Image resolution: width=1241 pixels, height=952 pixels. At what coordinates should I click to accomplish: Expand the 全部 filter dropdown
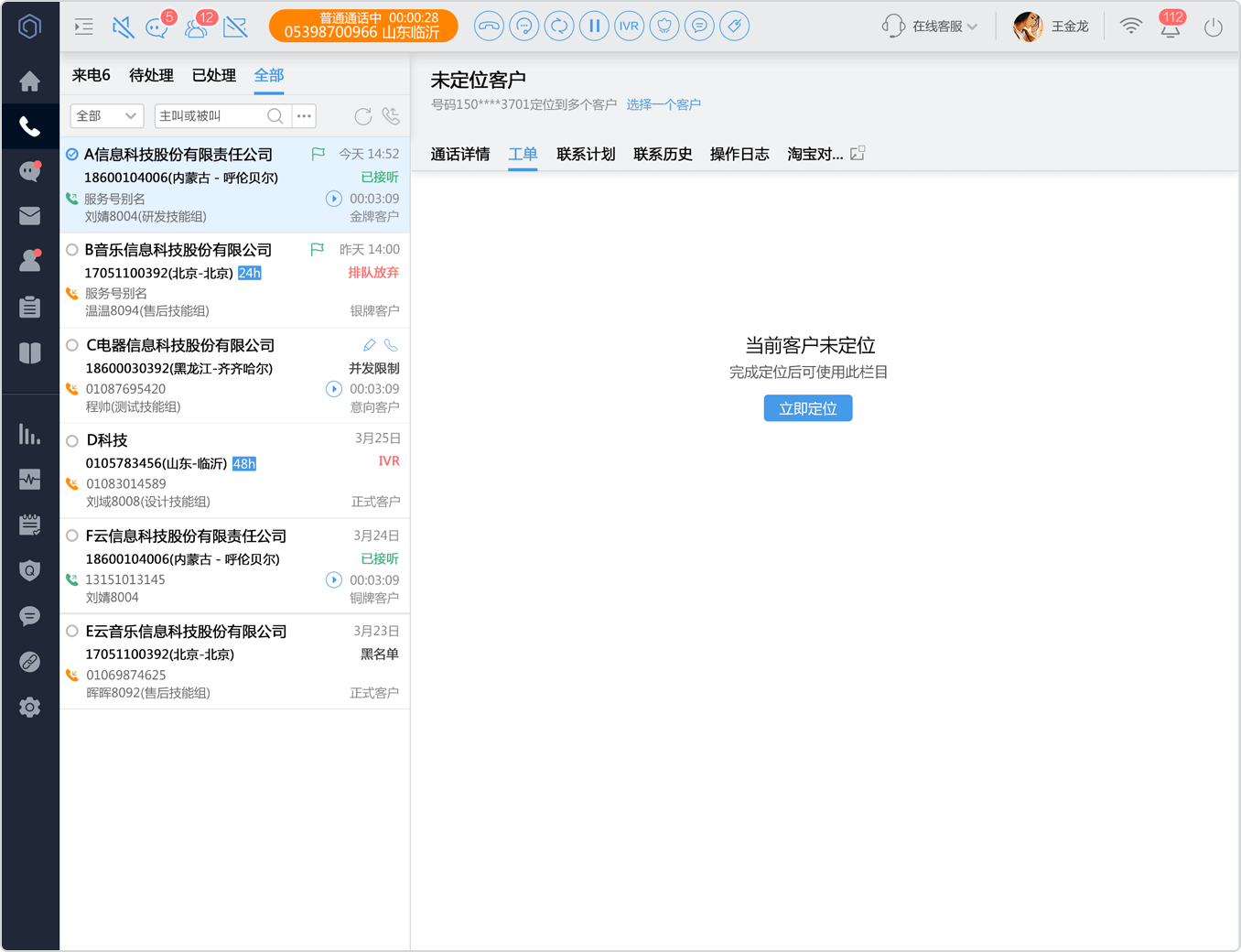coord(107,116)
